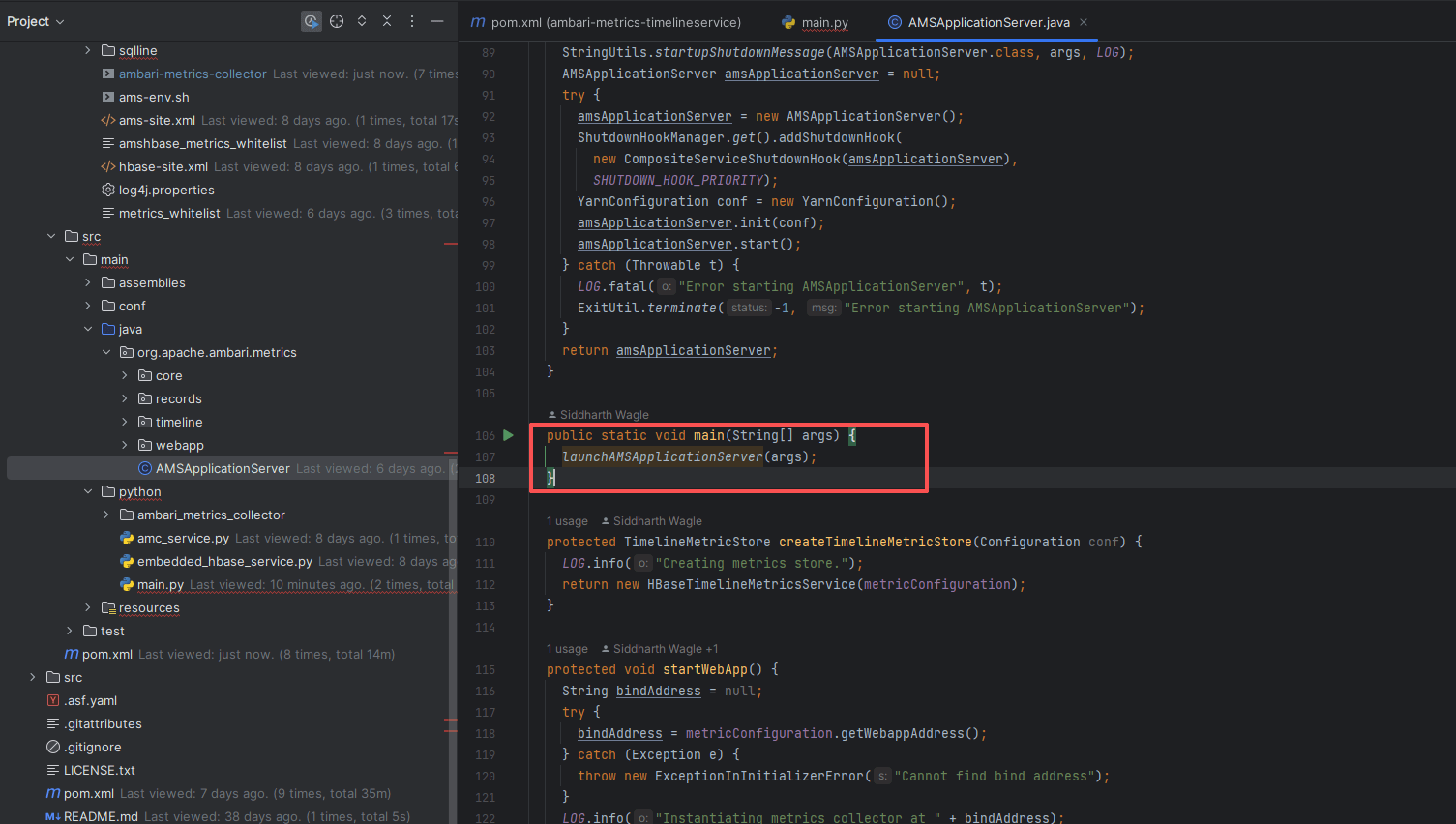Click the Expand Selected tree icon
This screenshot has width=1456, height=824.
(x=362, y=21)
